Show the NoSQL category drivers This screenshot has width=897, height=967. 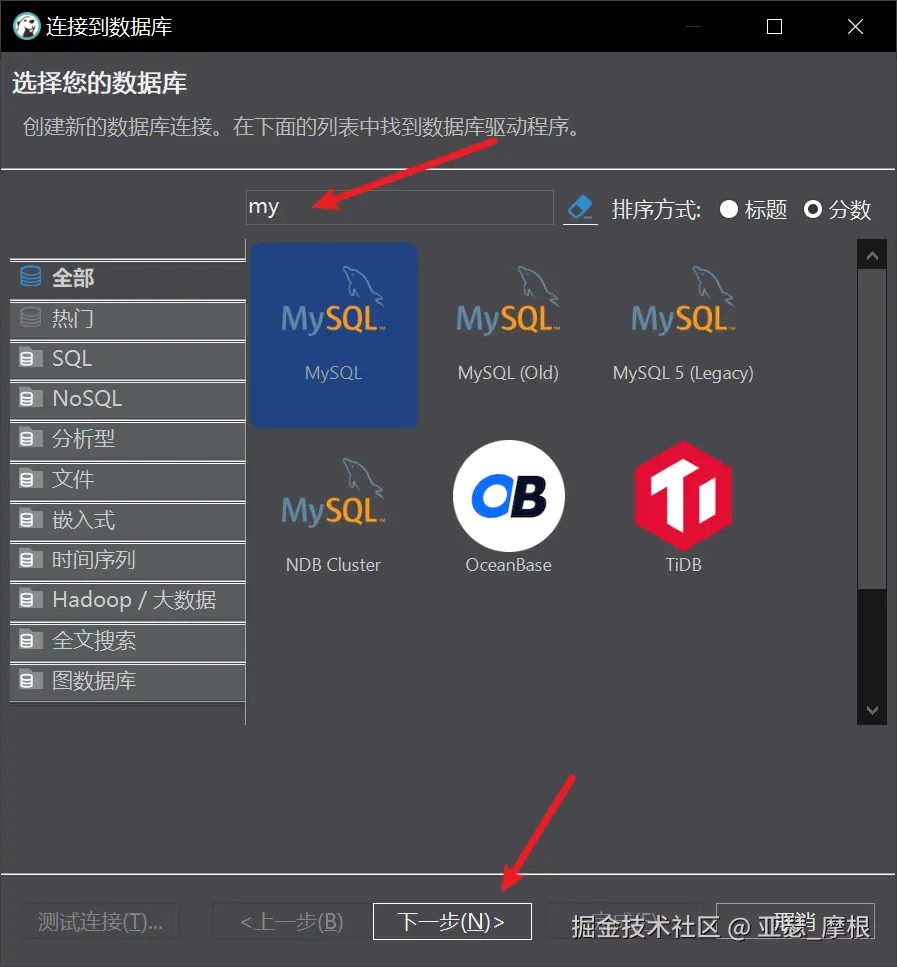pyautogui.click(x=128, y=399)
